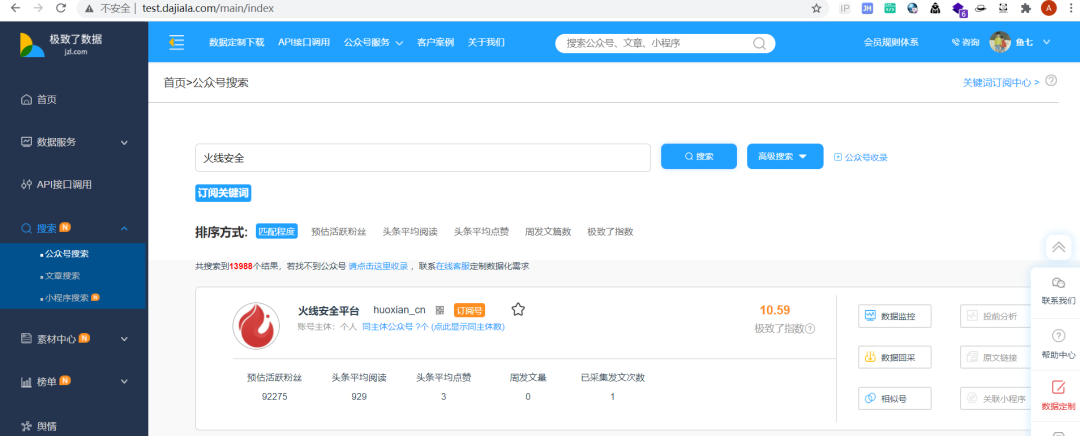Viewport: 1080px width, 436px height.
Task: Open the browser extensions puzzle icon
Action: [1026, 8]
